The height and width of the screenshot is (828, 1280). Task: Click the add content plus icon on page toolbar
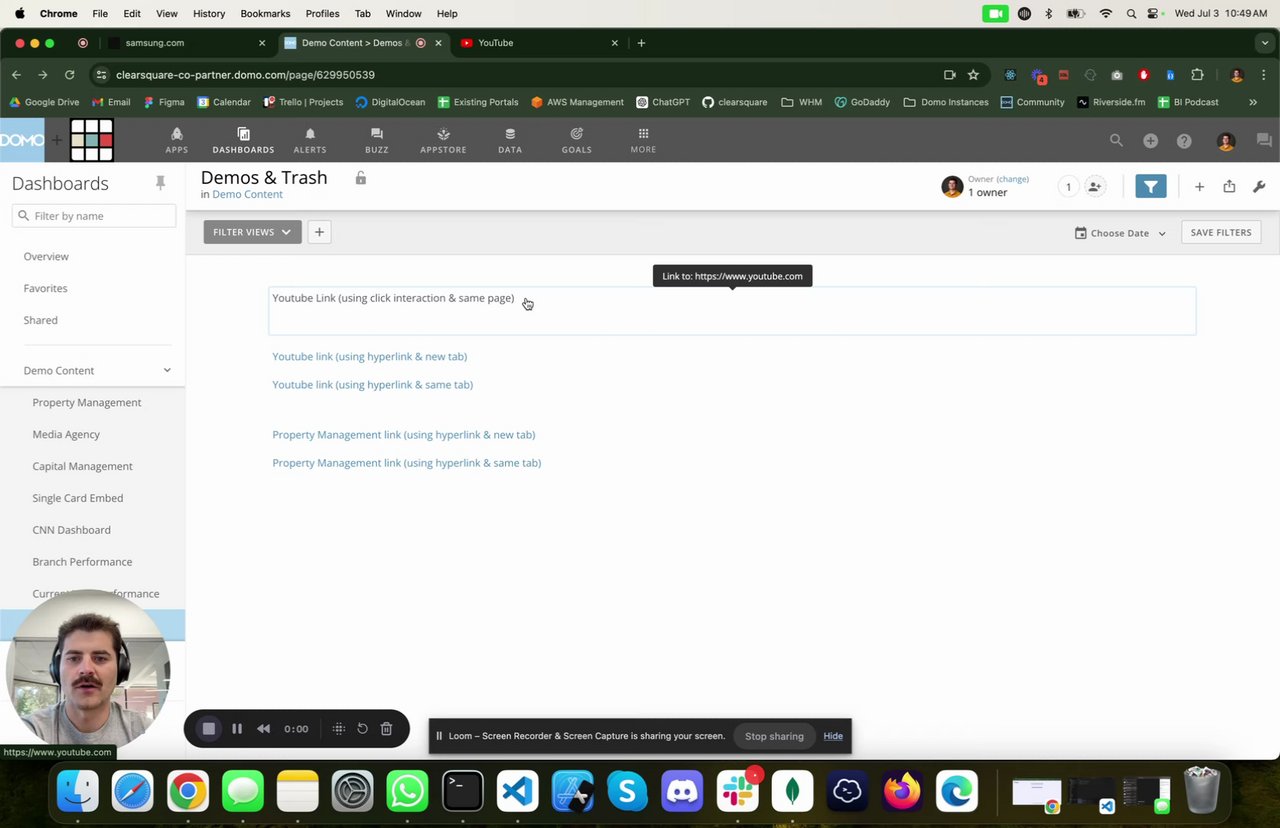click(1199, 186)
